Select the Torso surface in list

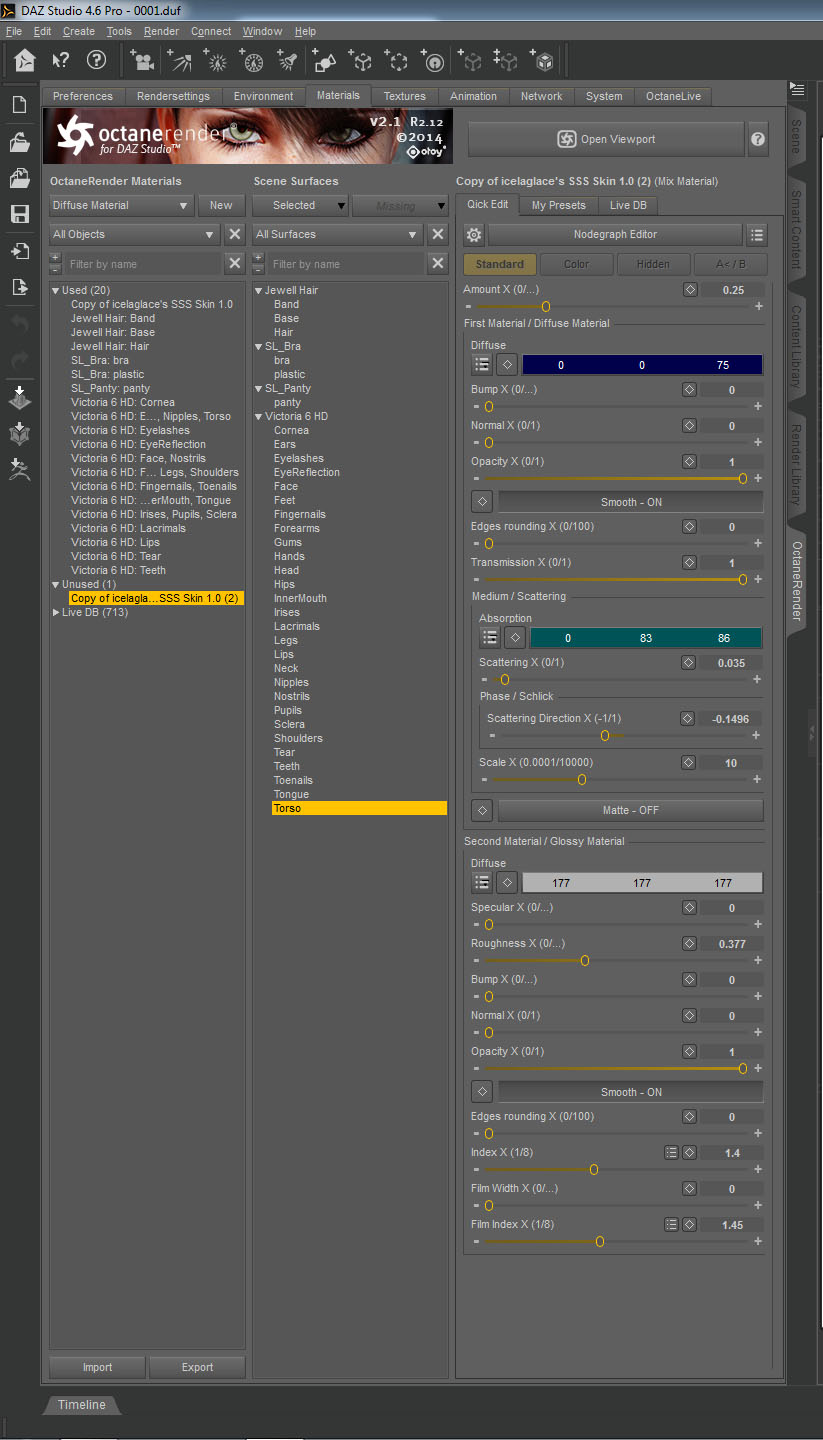359,808
